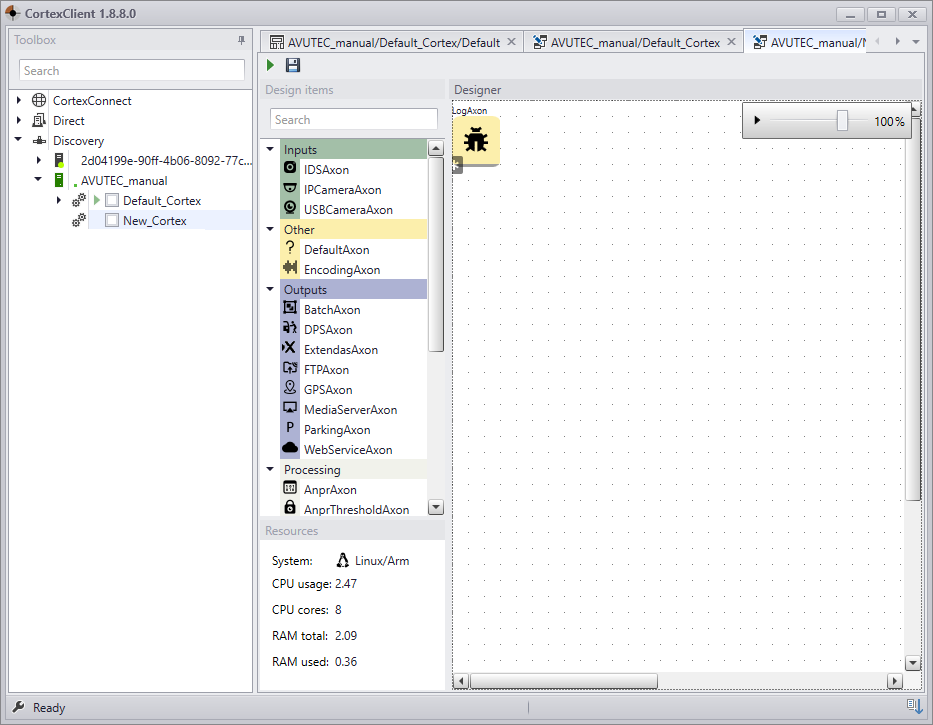Screen dimensions: 933x725
Task: Expand the Direct tree node
Action: pyautogui.click(x=19, y=120)
